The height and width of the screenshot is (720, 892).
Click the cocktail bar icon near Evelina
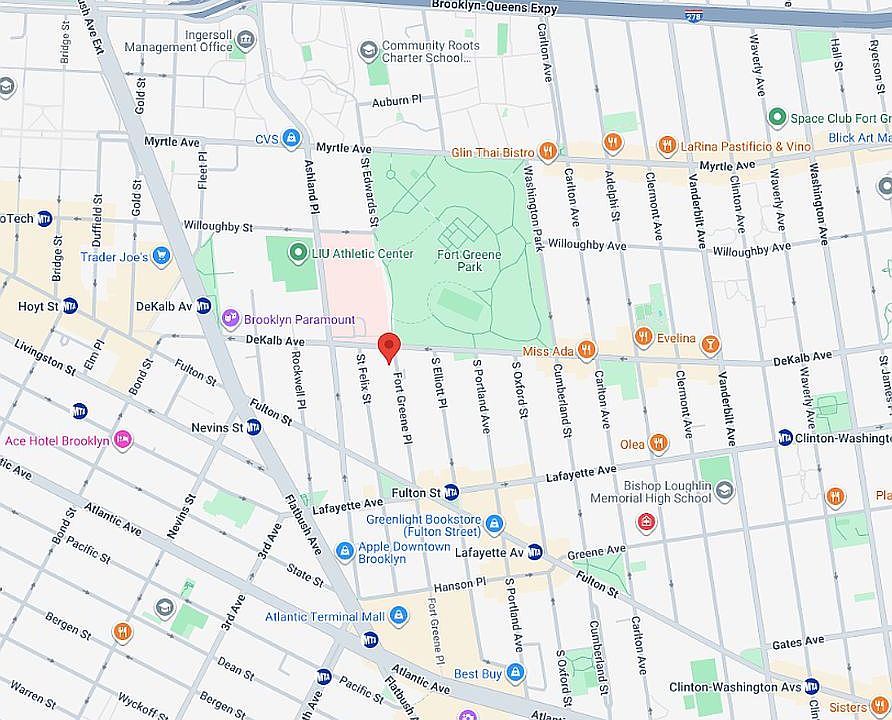click(x=710, y=345)
